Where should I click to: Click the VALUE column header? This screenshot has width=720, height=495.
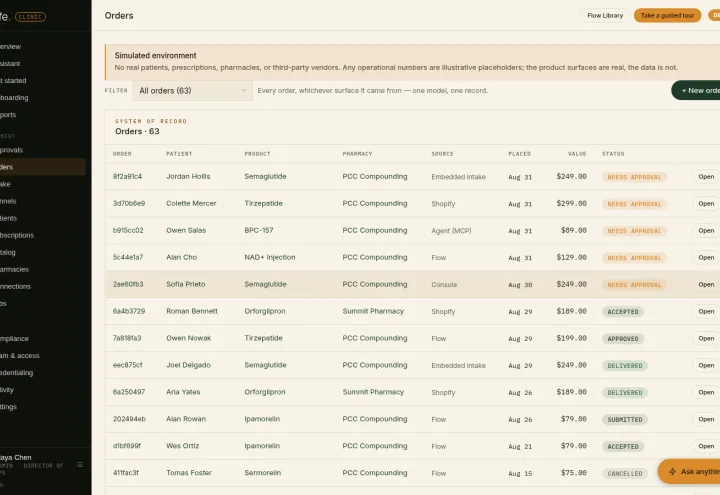(577, 154)
